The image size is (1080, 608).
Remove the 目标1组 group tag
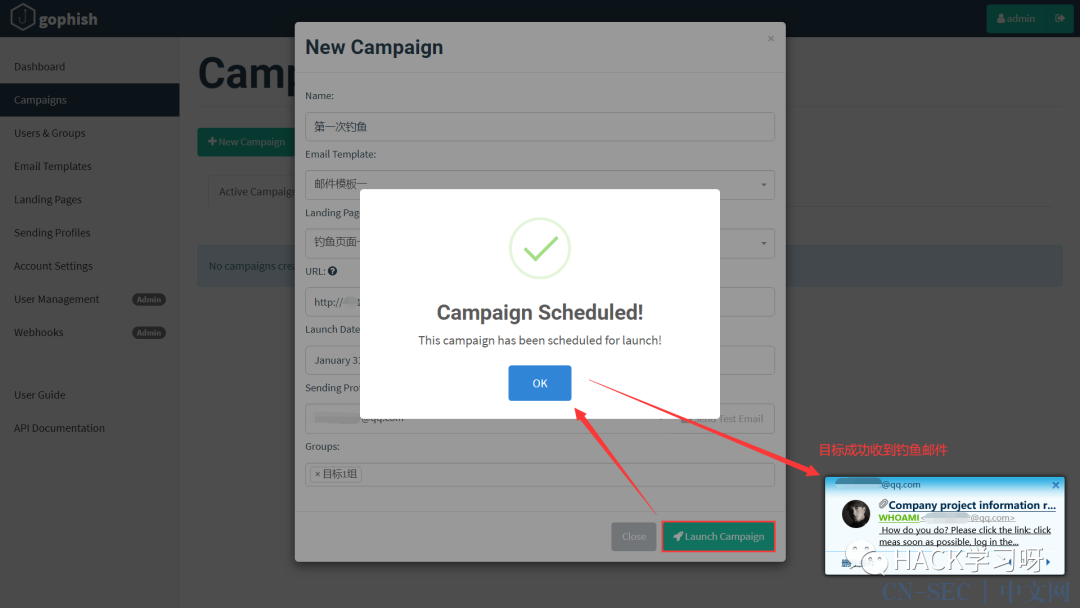coord(318,474)
